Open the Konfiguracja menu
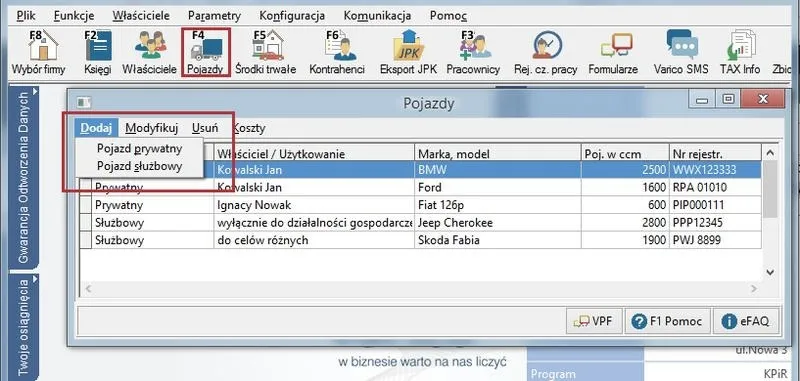 (x=292, y=16)
